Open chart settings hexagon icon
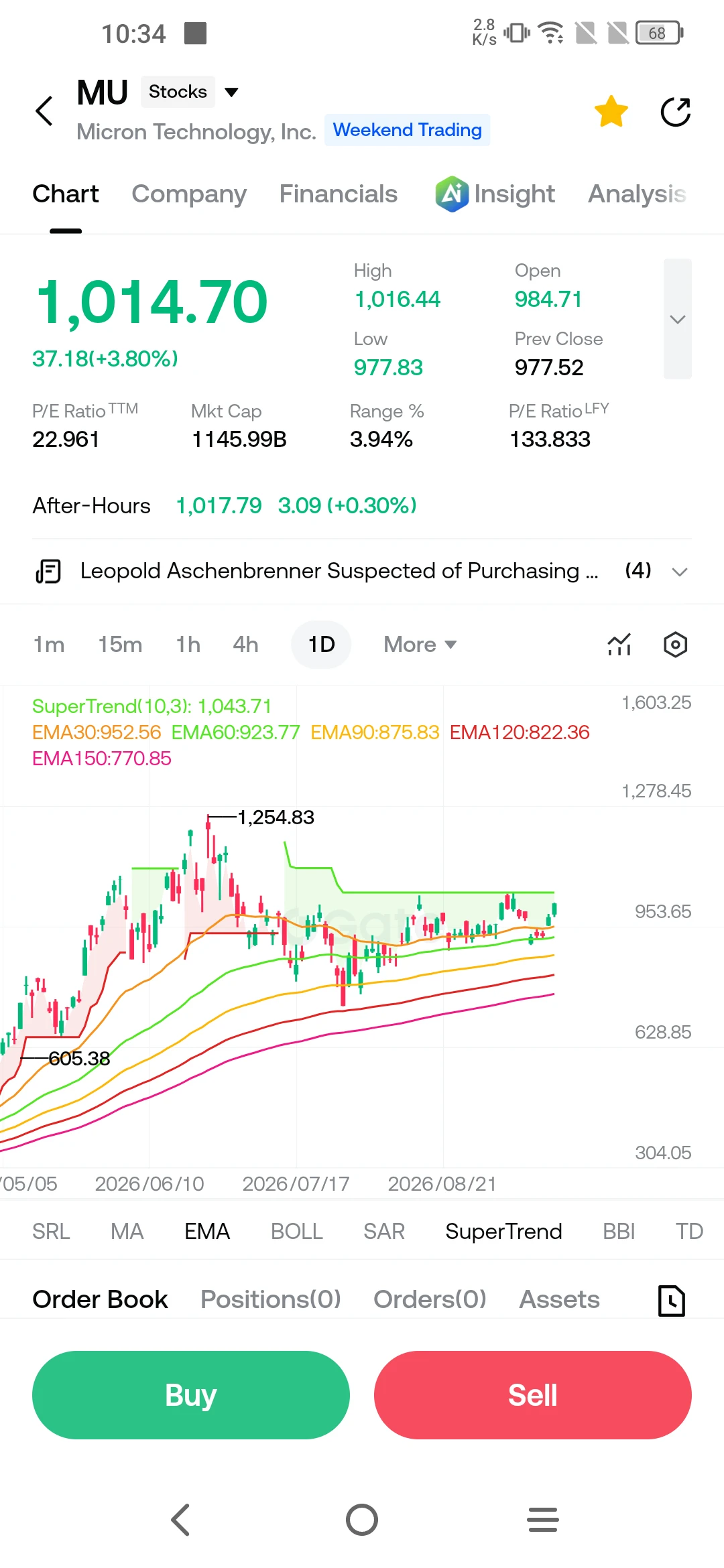Image resolution: width=724 pixels, height=1568 pixels. (x=675, y=645)
